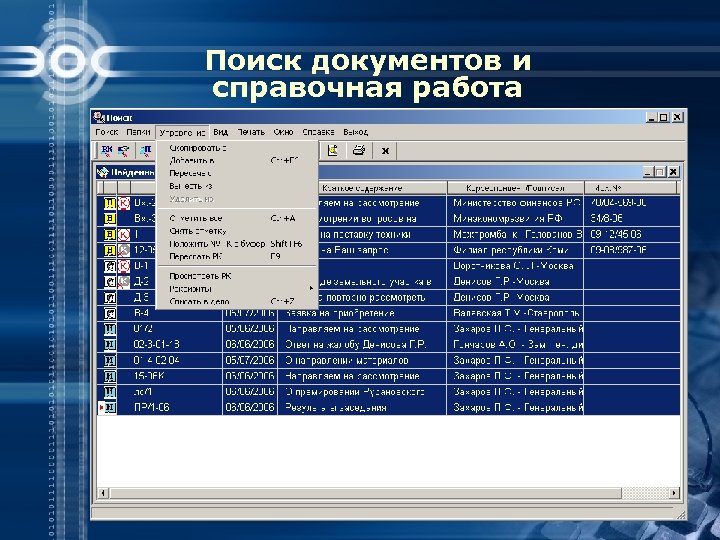Viewport: 720px width, 540px height.
Task: Choose Переслать РК from the menu
Action: [237, 257]
